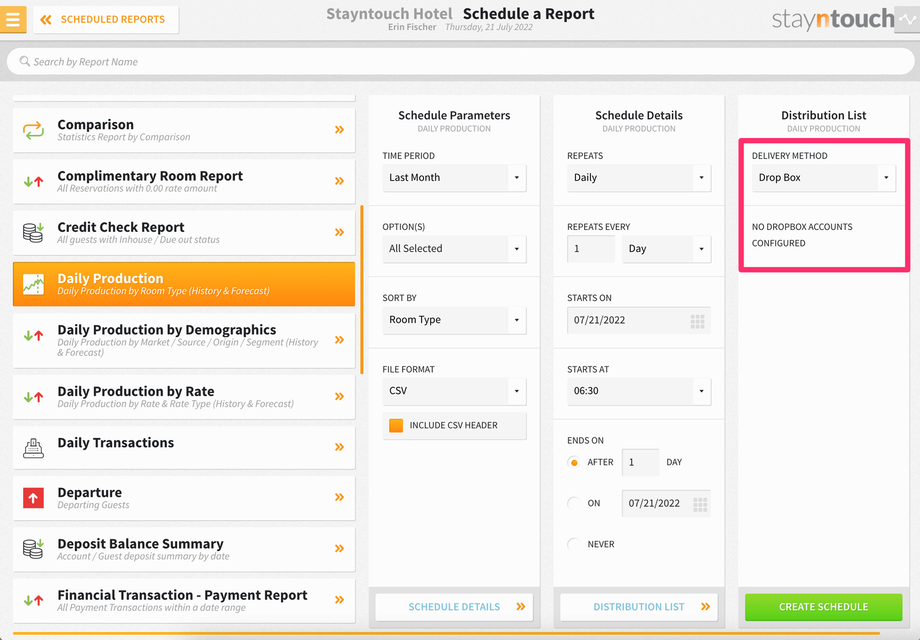
Task: Open Starts At time dropdown 06:30
Action: (639, 391)
